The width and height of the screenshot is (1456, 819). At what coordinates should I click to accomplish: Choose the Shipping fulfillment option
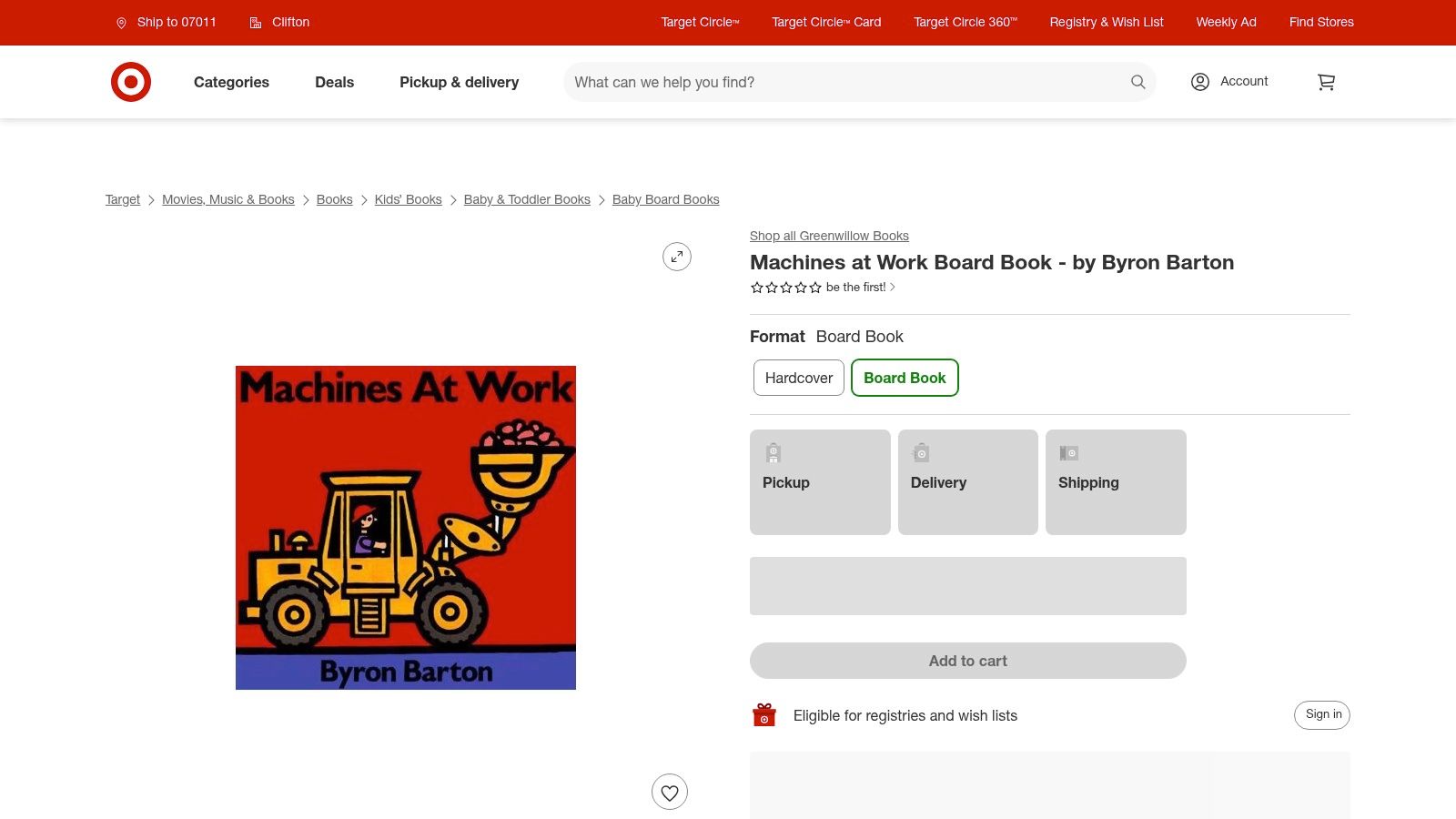(1116, 482)
